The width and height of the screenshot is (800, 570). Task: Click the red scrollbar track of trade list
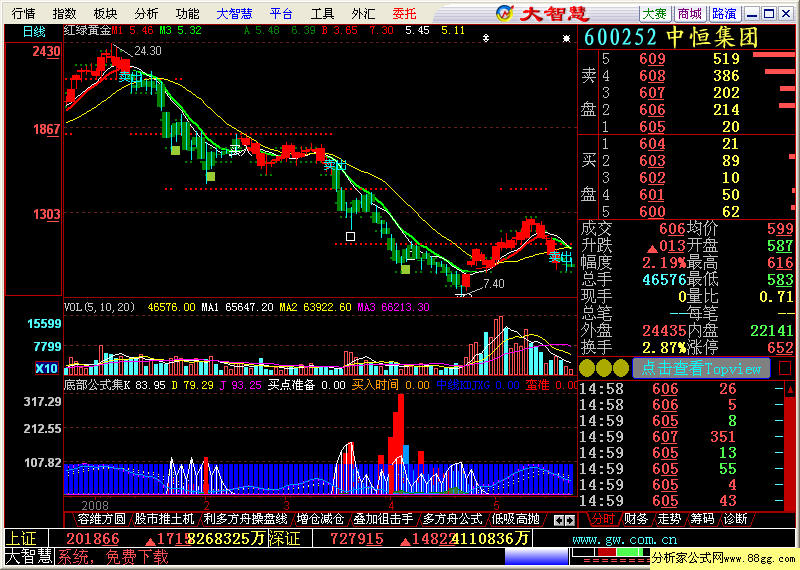point(790,454)
